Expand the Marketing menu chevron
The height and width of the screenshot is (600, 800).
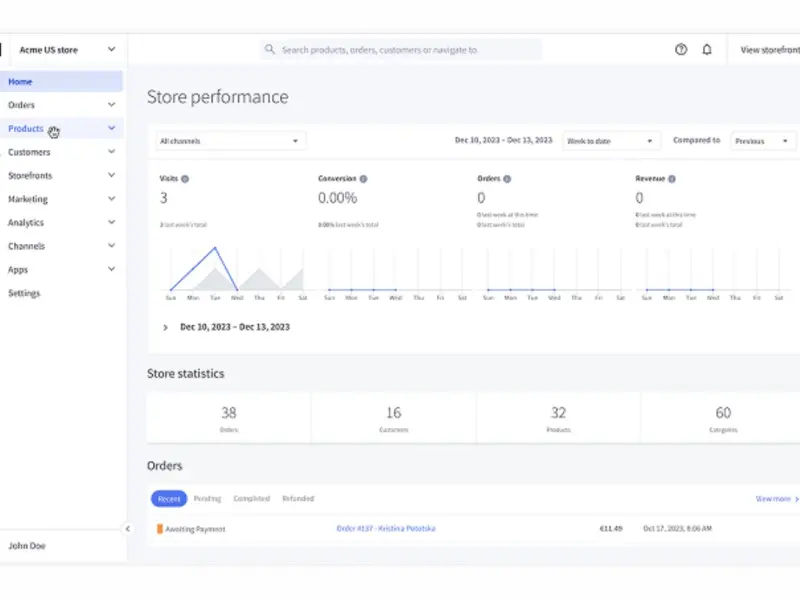pyautogui.click(x=112, y=198)
